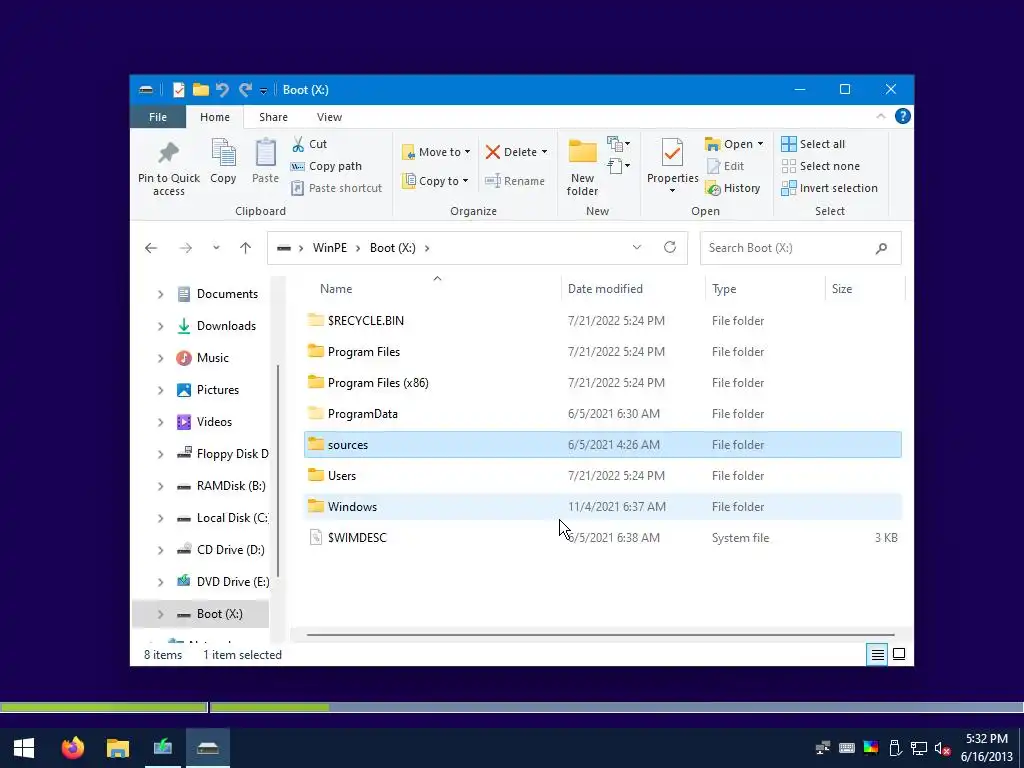Click Rename in the Organize group
Viewport: 1024px width, 768px height.
click(x=515, y=181)
